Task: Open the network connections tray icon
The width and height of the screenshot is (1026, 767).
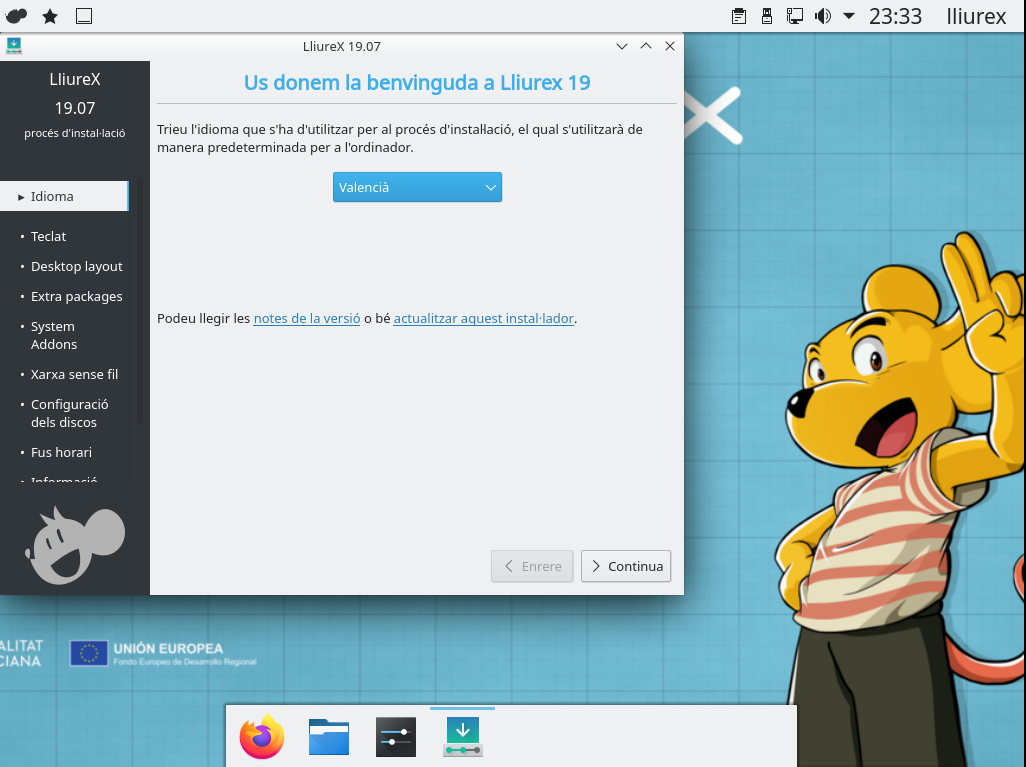Action: coord(794,16)
